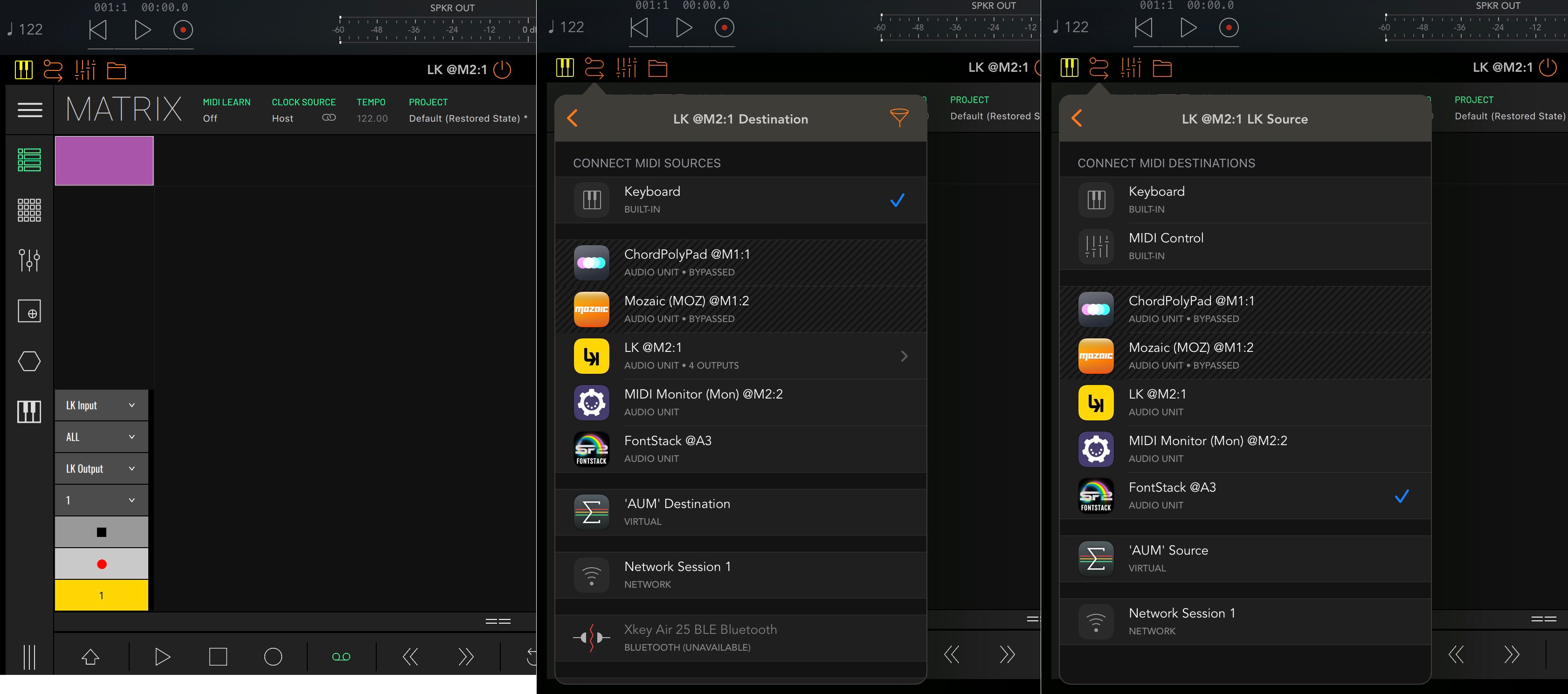Click the three vertical bars icon at bottom
The width and height of the screenshot is (1568, 694).
[x=29, y=657]
